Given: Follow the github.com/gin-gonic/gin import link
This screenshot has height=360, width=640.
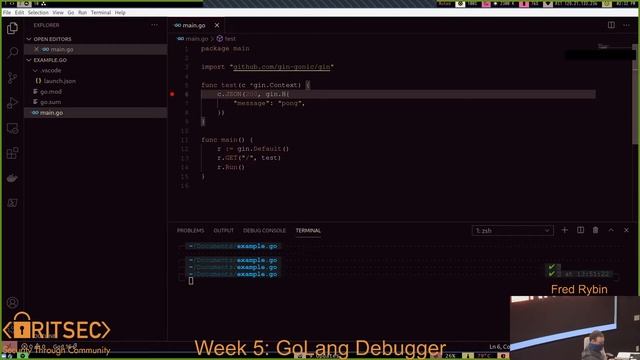Looking at the screenshot, I should tap(282, 67).
